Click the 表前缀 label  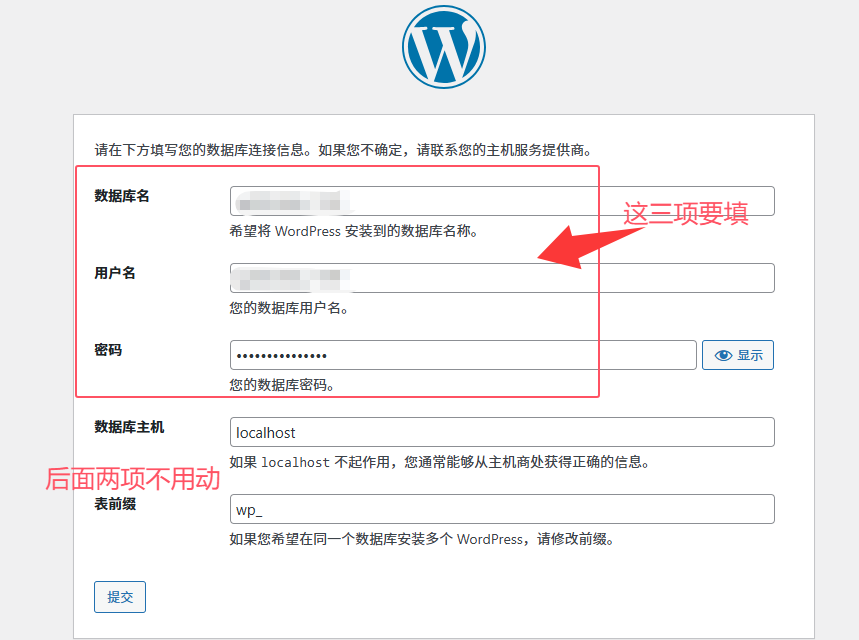click(x=115, y=504)
